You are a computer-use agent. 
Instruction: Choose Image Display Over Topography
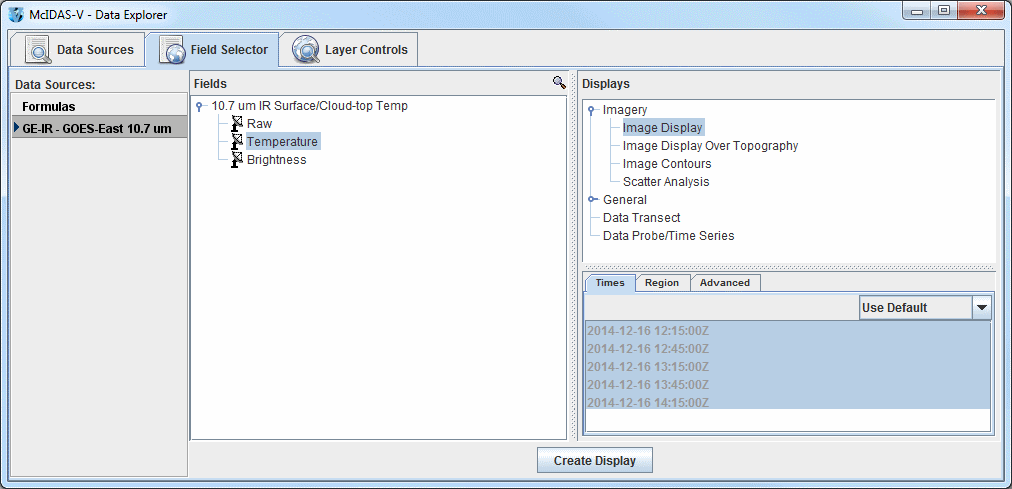click(710, 146)
